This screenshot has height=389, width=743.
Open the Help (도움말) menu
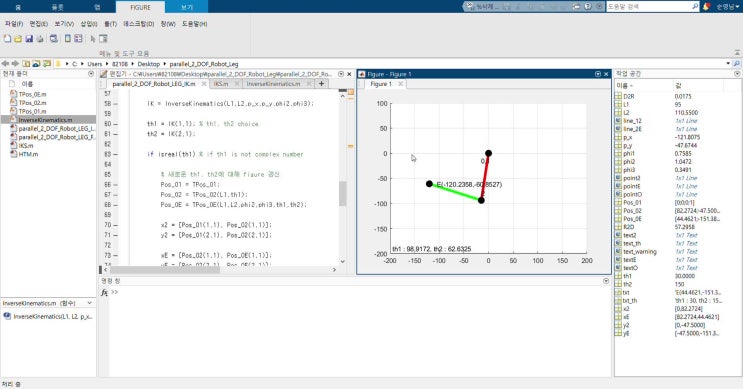(194, 24)
